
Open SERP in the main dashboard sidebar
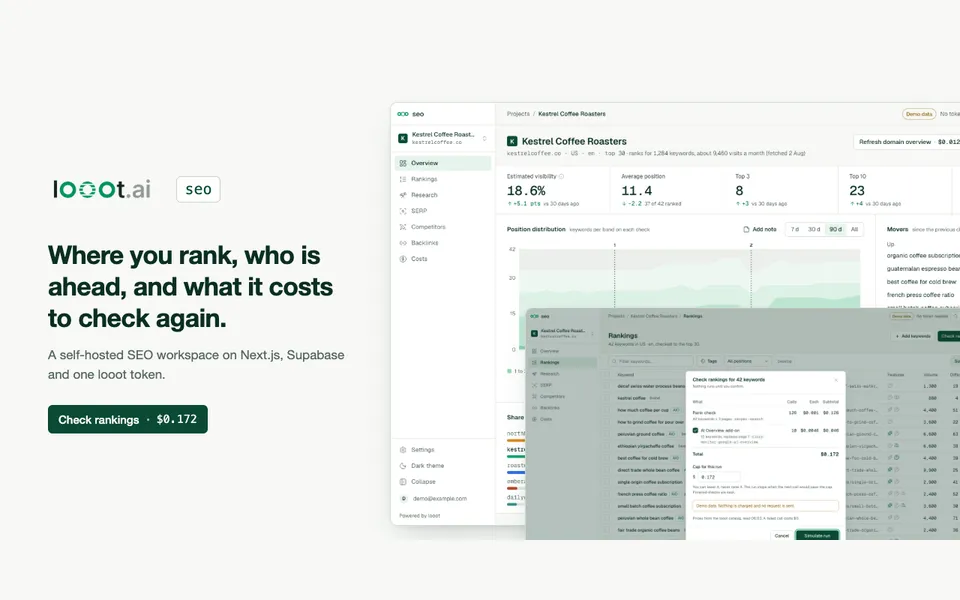coord(443,211)
